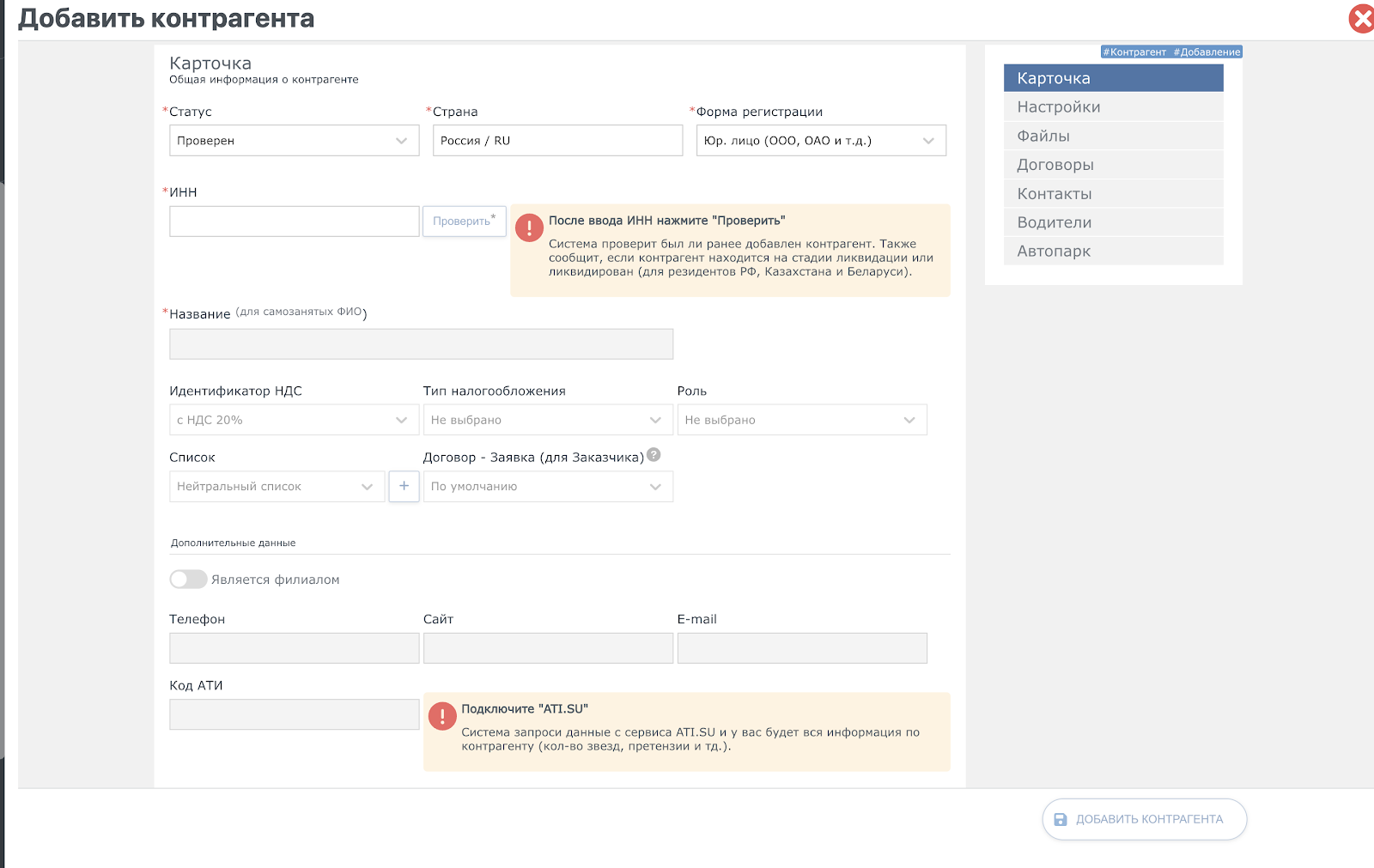Viewport: 1374px width, 868px height.
Task: Click the plus icon next to Список
Action: pos(404,486)
